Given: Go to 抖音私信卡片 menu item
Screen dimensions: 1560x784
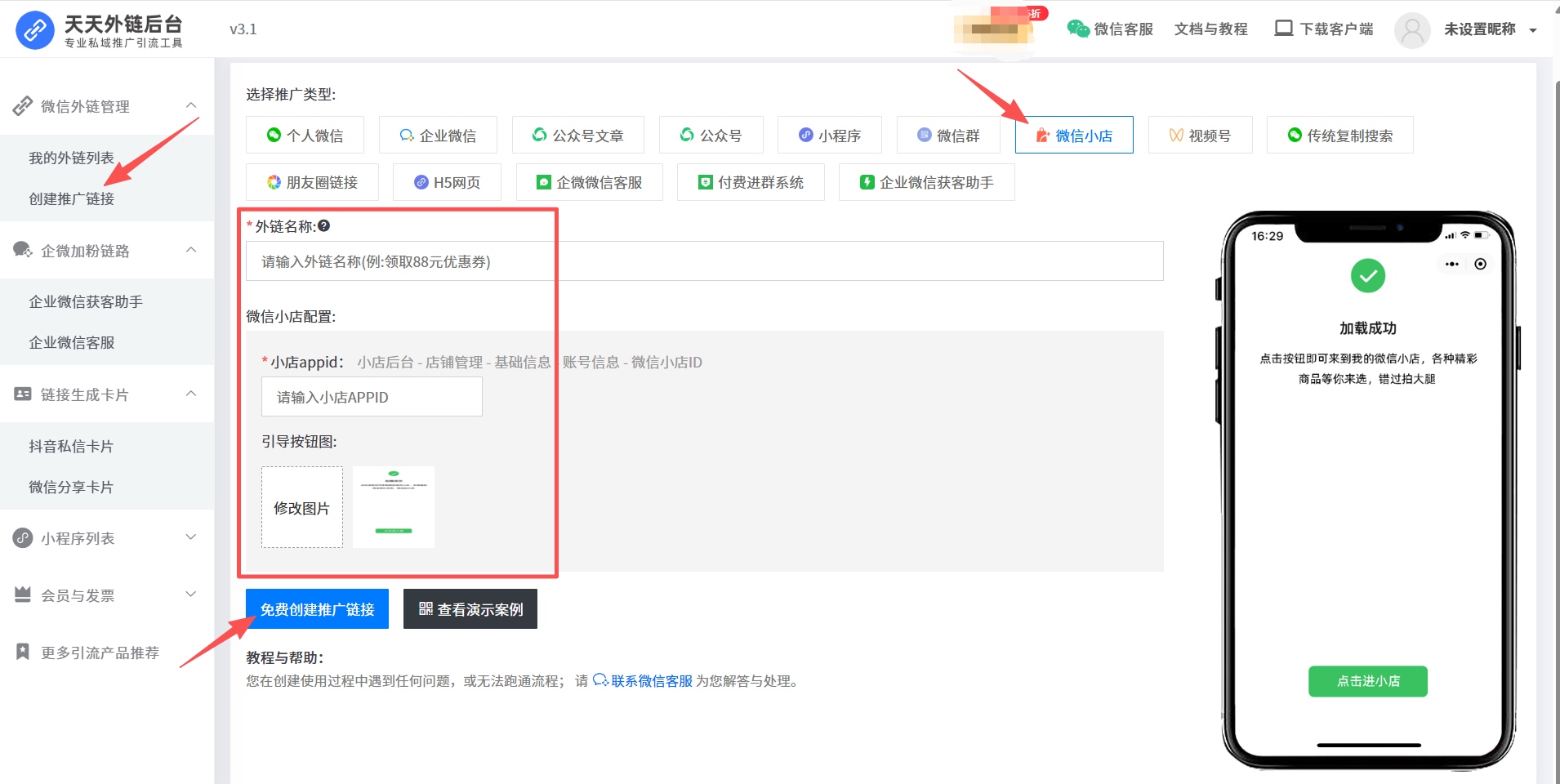Looking at the screenshot, I should pos(71,446).
